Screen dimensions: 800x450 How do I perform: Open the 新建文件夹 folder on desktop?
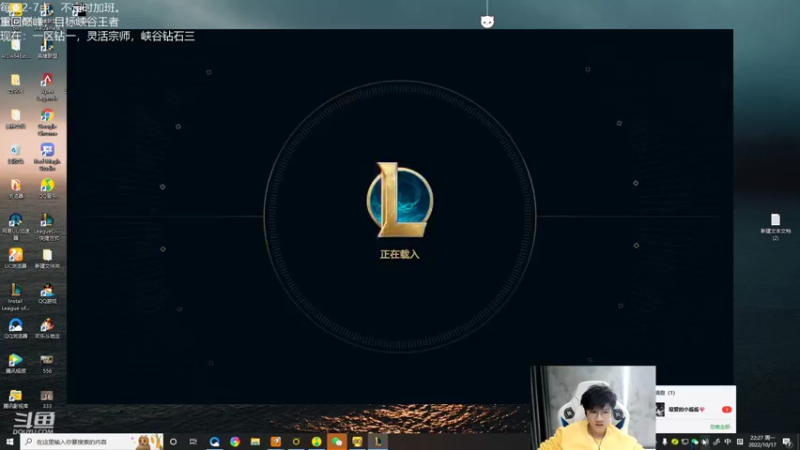(x=47, y=258)
